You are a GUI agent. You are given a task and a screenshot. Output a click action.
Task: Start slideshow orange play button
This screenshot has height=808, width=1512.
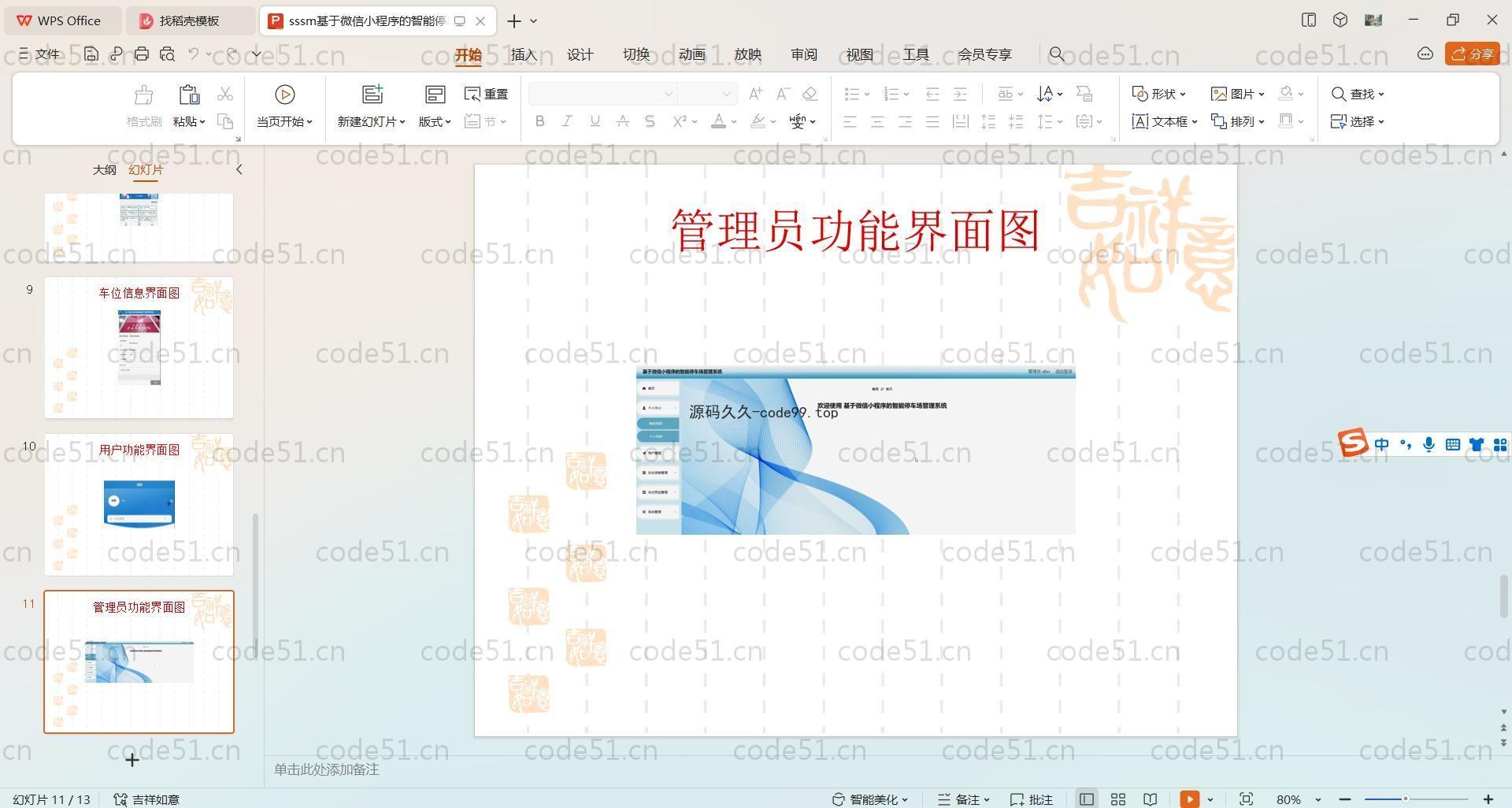[1189, 799]
